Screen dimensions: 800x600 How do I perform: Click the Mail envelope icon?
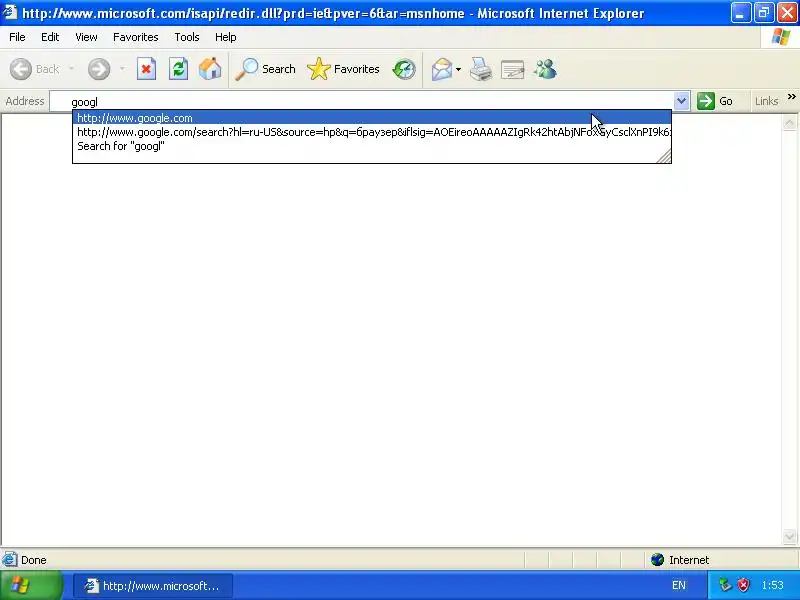pos(441,69)
